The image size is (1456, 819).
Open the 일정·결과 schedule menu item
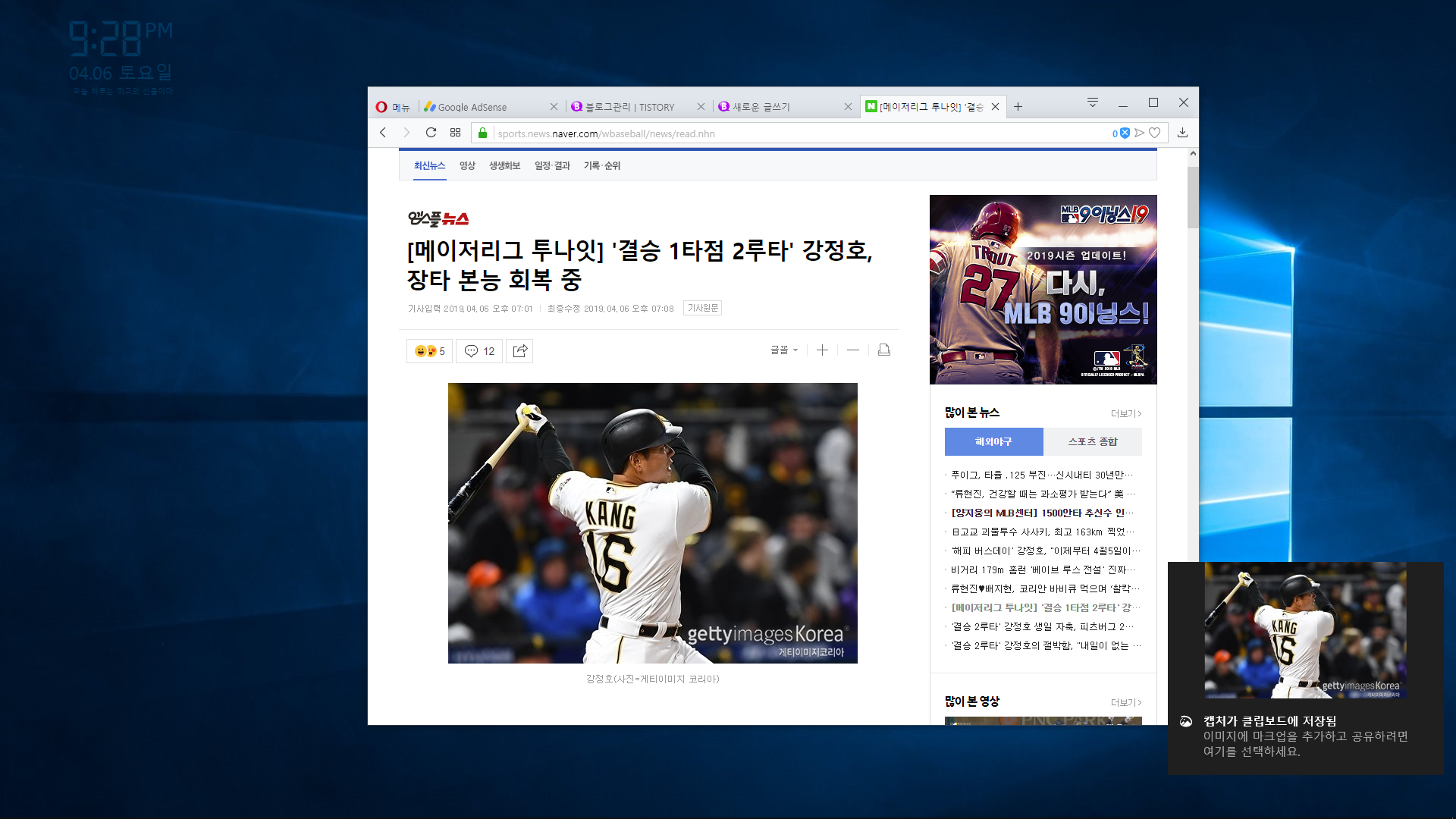552,165
